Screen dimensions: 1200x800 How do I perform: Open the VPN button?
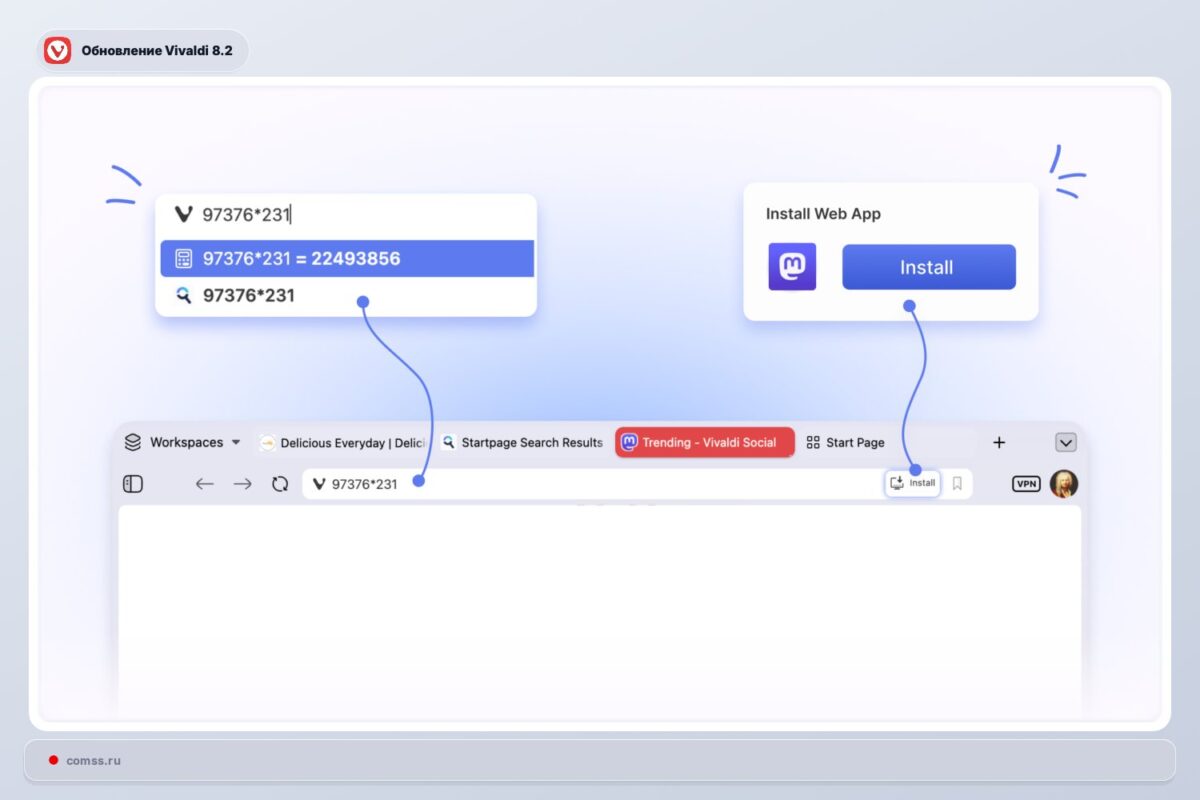(1026, 484)
